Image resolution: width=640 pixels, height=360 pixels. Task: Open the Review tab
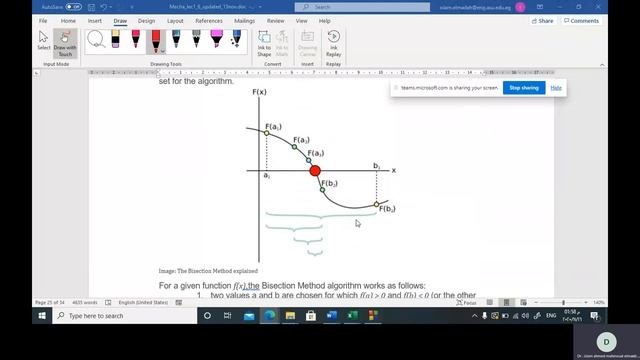coord(276,21)
